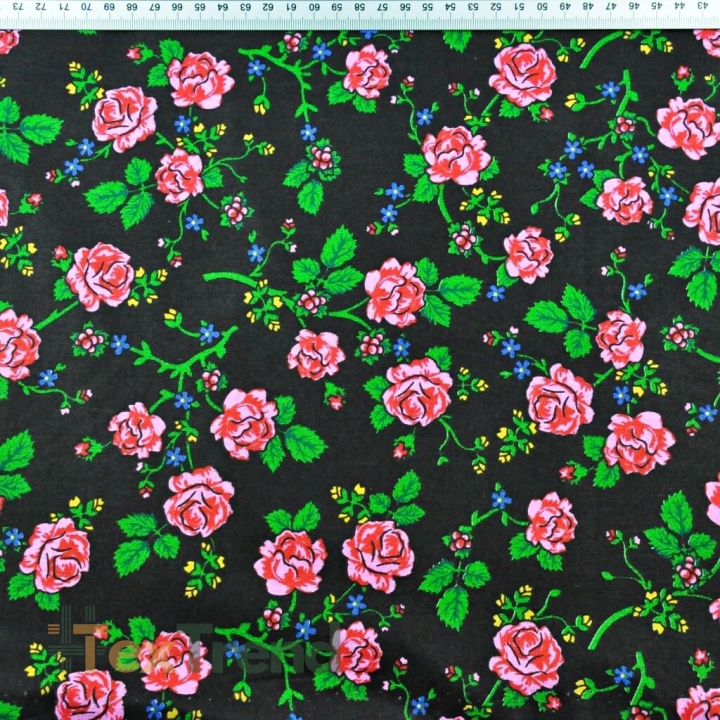Select the 70 mark on the ruler

[x=86, y=7]
